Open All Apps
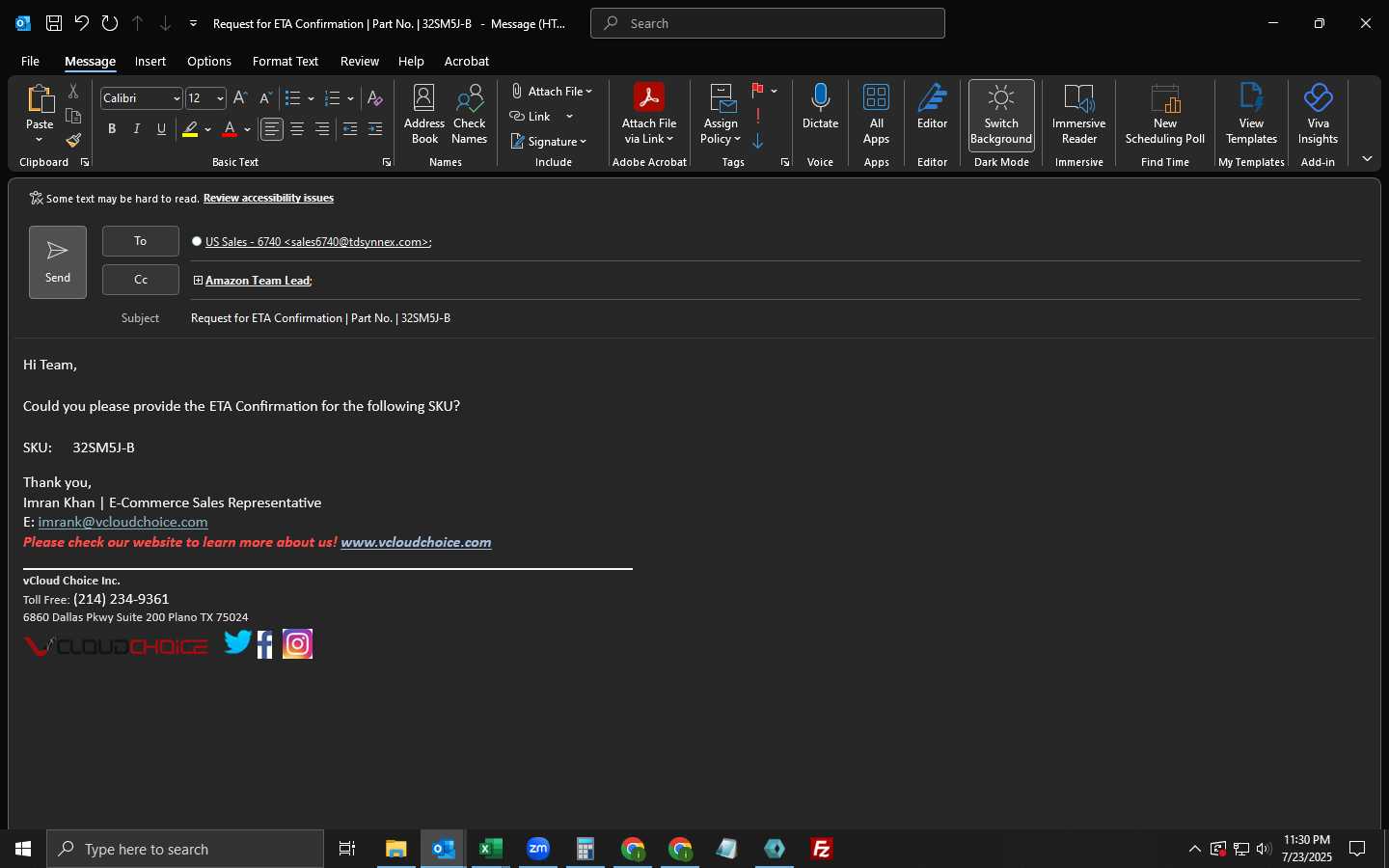Screen dimensions: 1389x868 click(876, 115)
